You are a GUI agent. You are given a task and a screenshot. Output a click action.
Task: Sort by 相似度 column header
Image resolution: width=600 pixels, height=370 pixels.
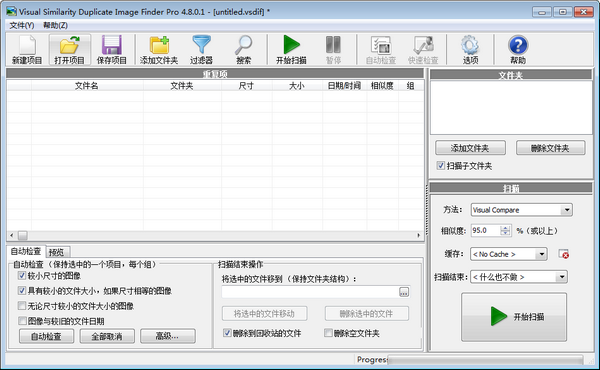tap(382, 86)
